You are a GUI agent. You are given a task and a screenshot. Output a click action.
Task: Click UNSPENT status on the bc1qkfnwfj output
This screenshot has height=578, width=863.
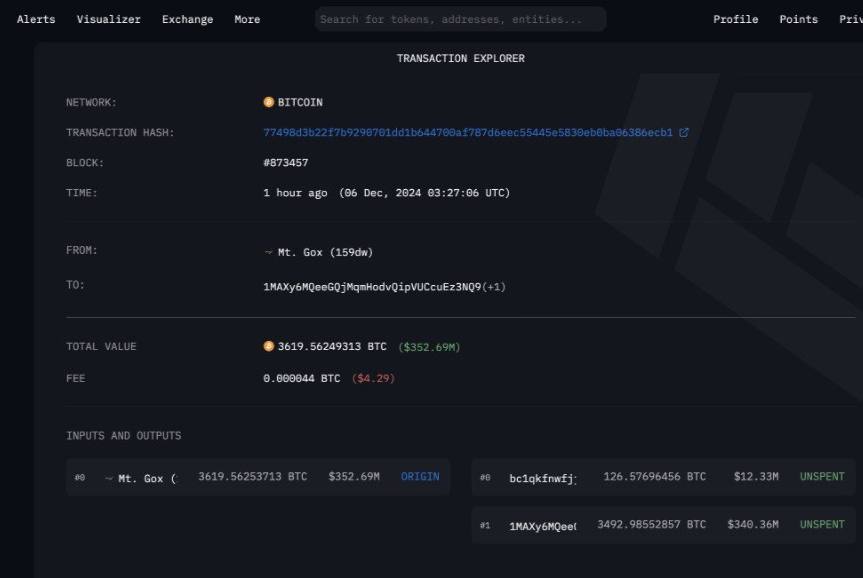[822, 477]
